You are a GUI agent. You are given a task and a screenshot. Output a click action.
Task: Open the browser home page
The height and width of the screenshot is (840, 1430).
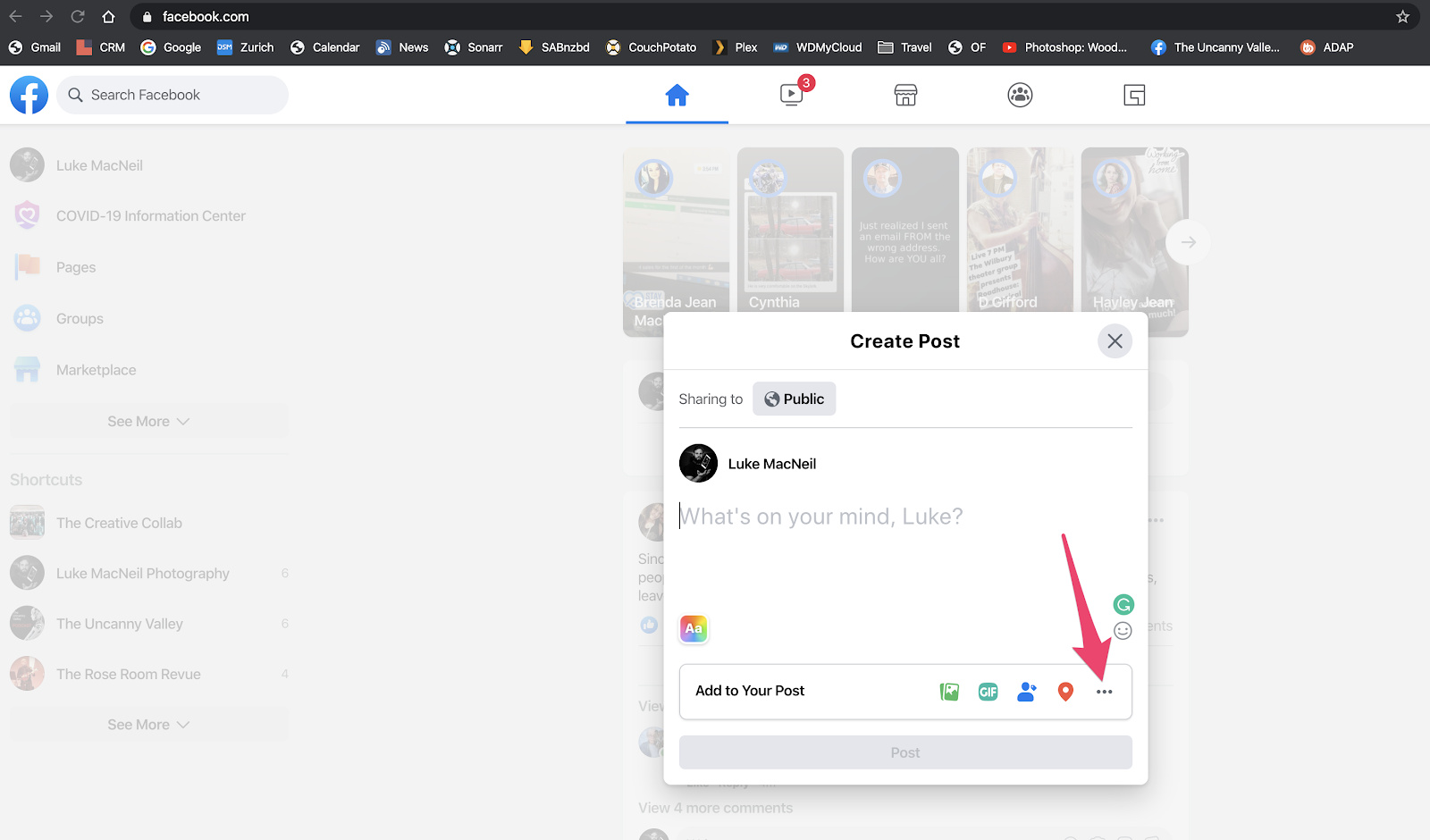click(x=108, y=16)
